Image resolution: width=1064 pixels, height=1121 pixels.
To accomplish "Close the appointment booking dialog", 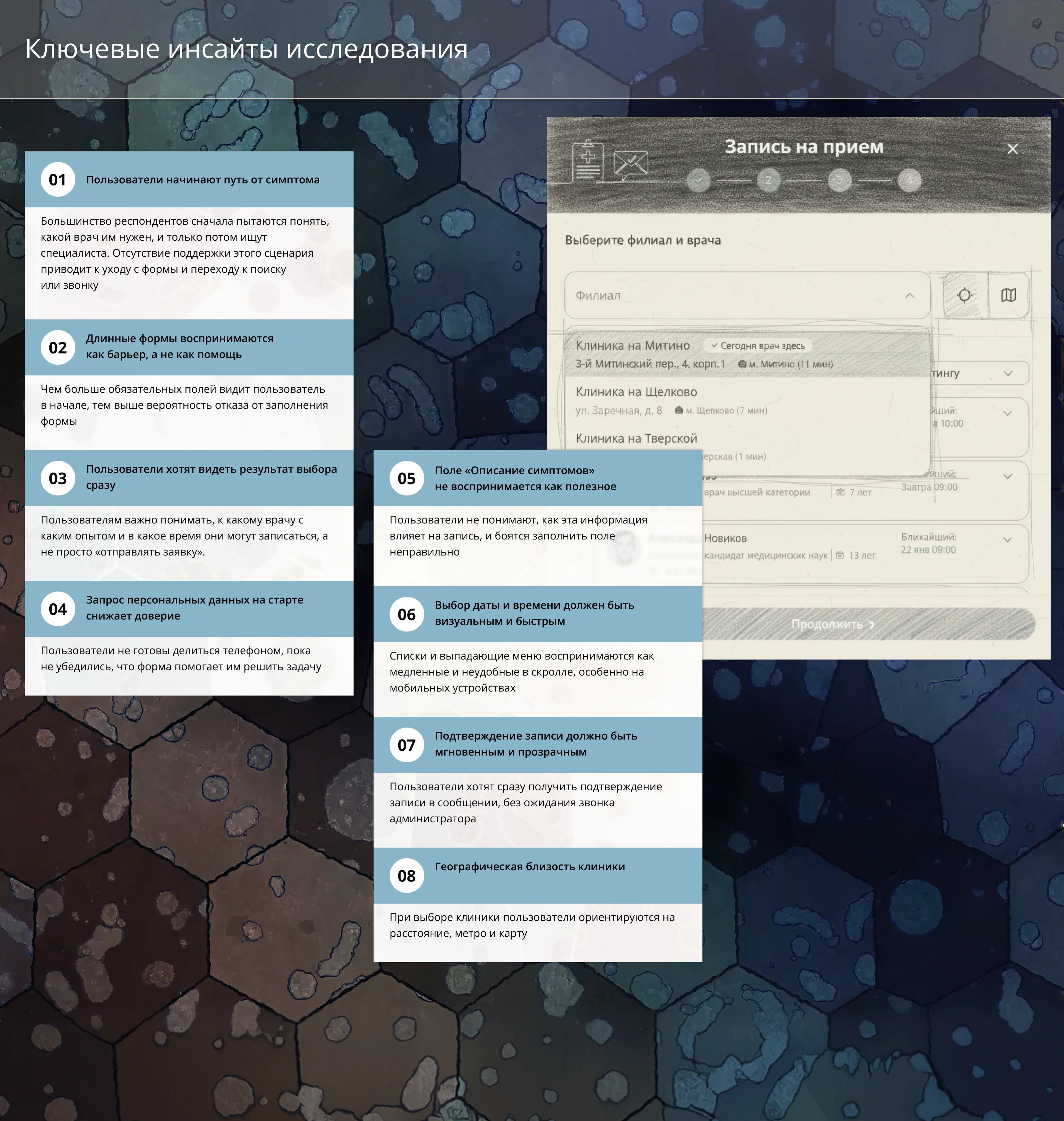I will tap(1012, 149).
